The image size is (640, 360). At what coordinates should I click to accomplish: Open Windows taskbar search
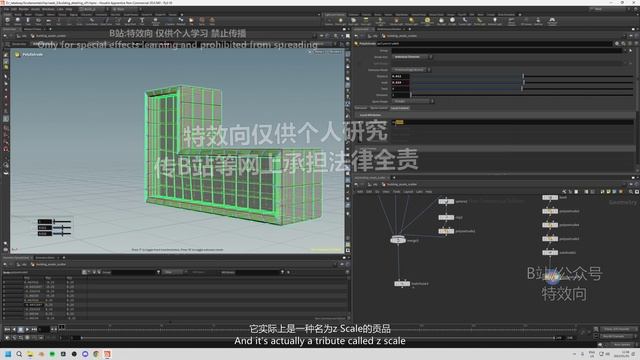tap(19, 354)
